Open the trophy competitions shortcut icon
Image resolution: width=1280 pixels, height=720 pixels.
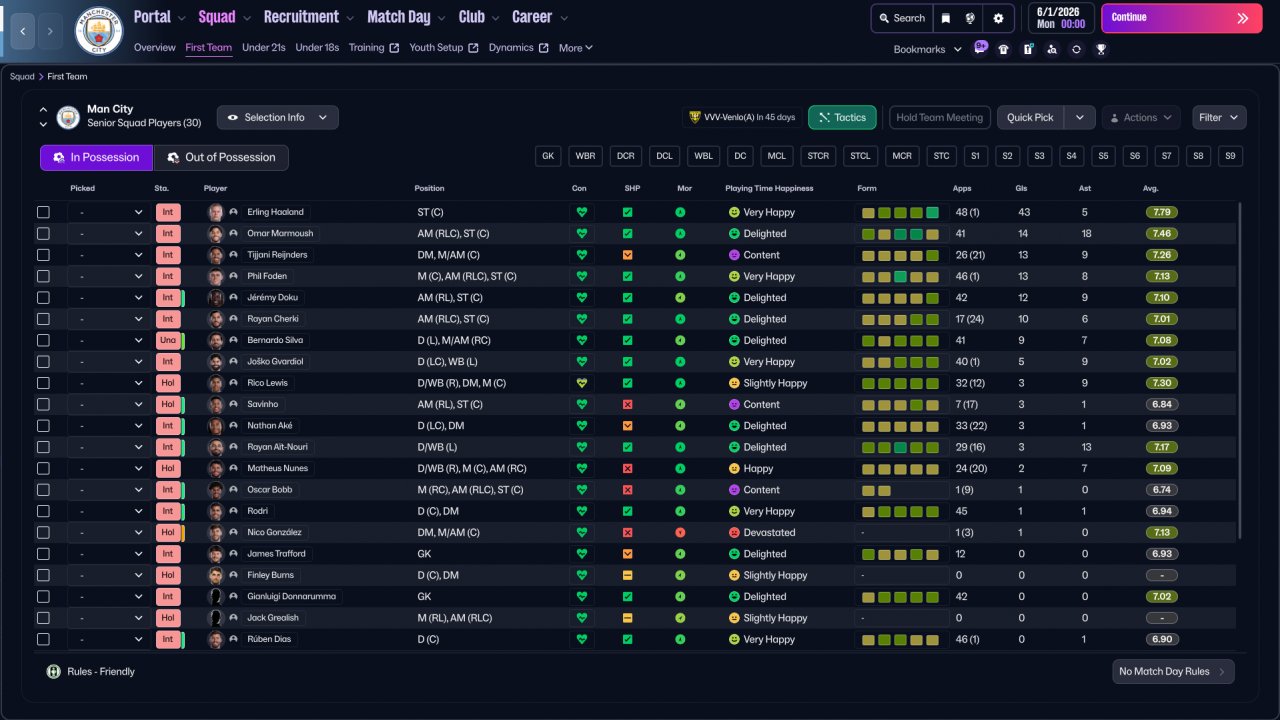pyautogui.click(x=1101, y=49)
